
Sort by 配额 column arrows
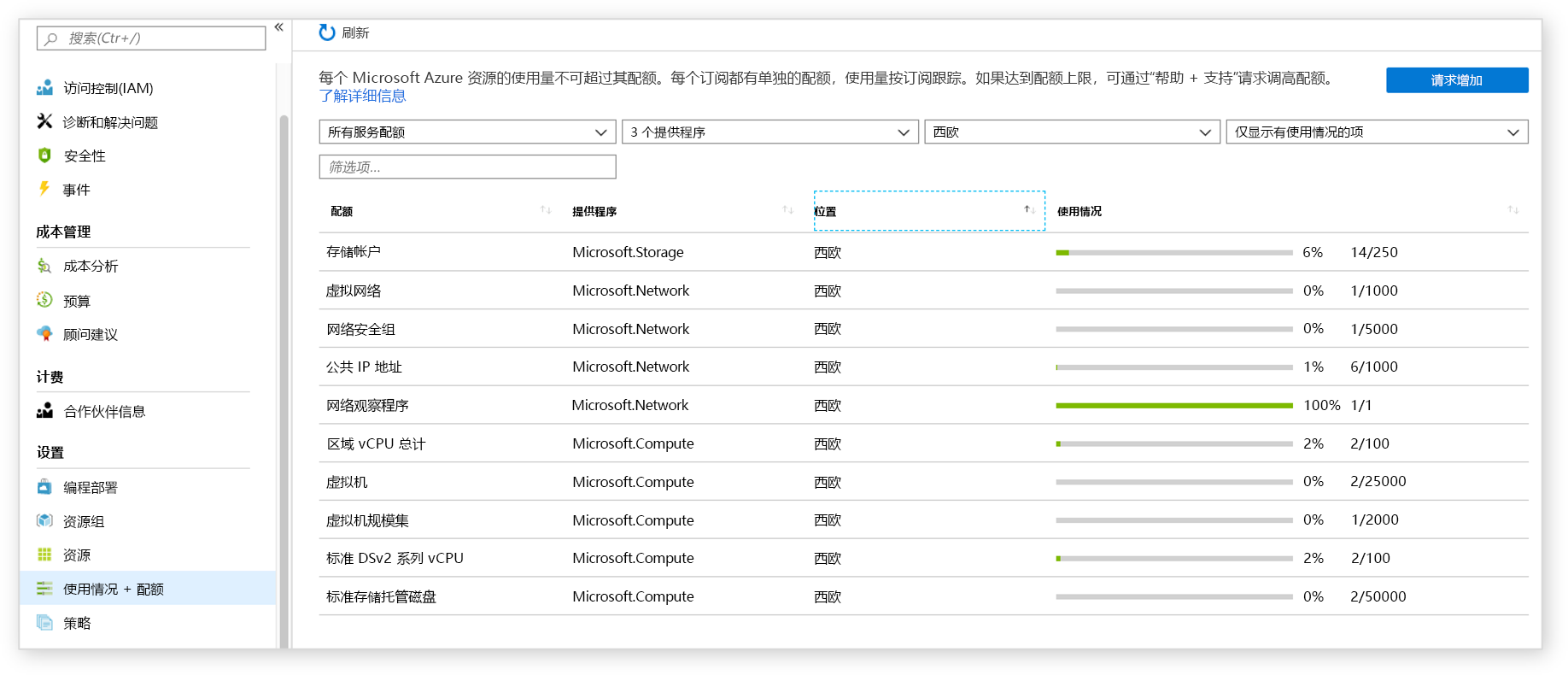coord(546,210)
